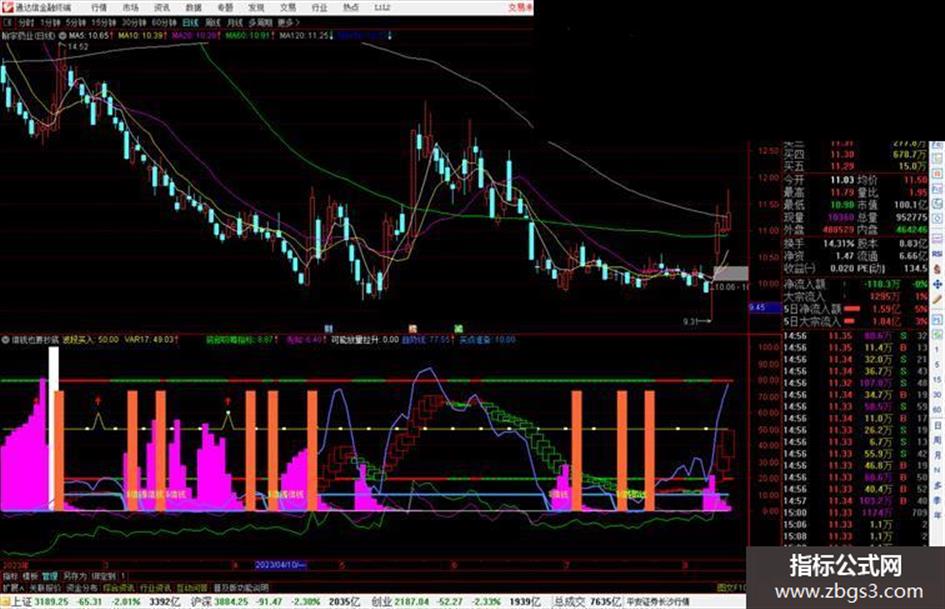Image resolution: width=945 pixels, height=609 pixels.
Task: Click the 2023/04/10 date marker on time axis
Action: pos(281,565)
